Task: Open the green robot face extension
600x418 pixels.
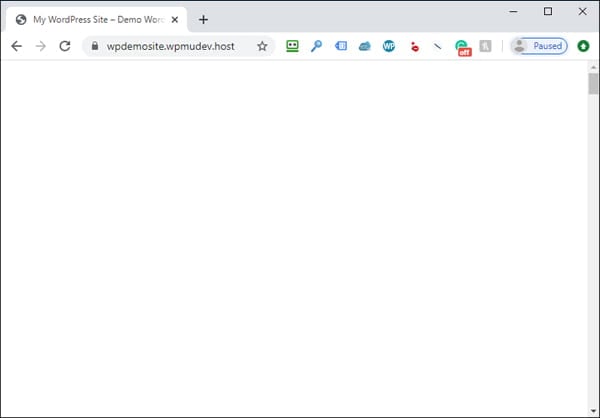Action: click(292, 46)
